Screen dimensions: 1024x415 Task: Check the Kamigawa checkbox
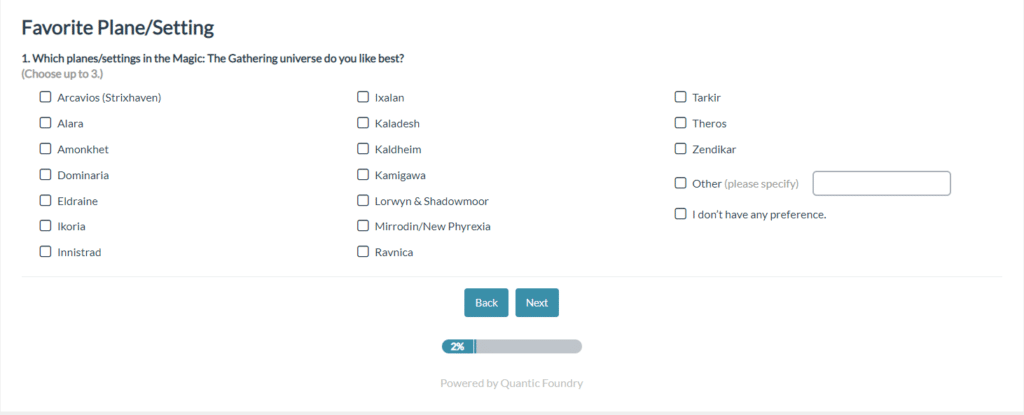pyautogui.click(x=363, y=175)
